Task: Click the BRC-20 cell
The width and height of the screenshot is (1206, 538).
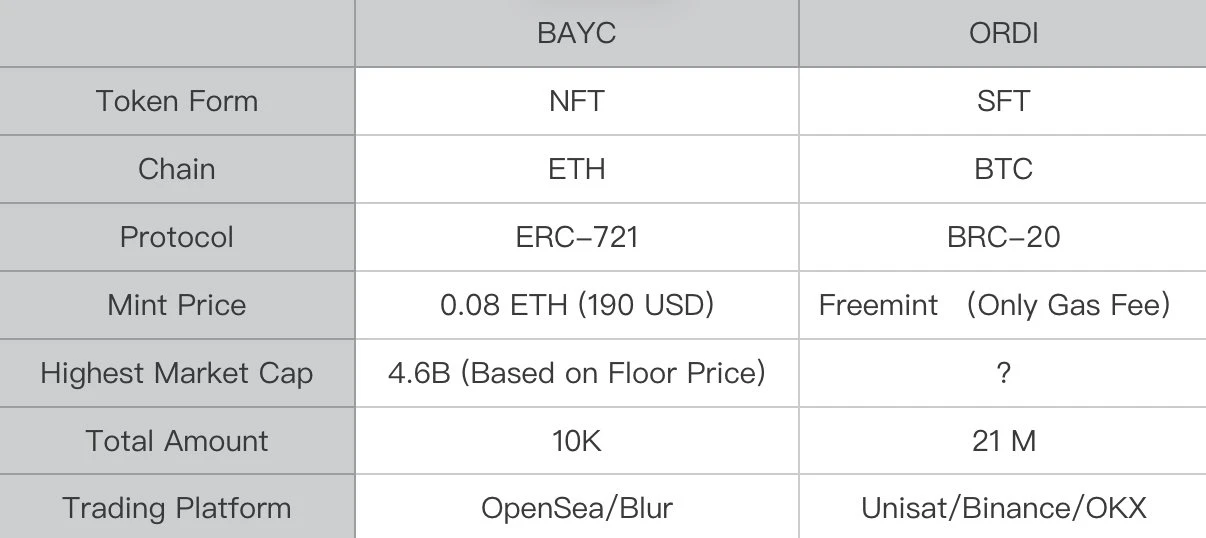Action: tap(1003, 237)
